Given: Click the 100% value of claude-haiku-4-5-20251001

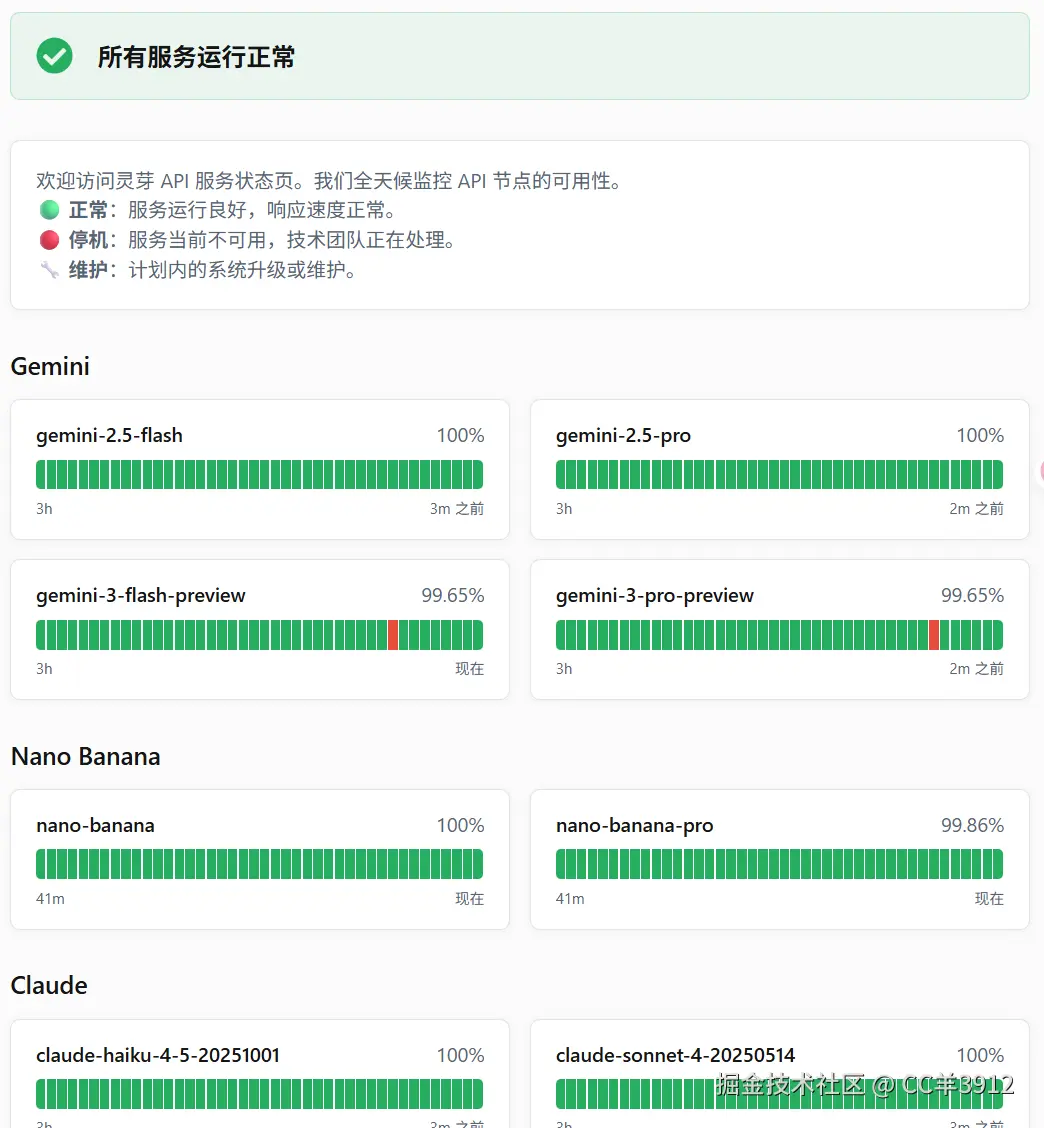Looking at the screenshot, I should click(460, 1055).
